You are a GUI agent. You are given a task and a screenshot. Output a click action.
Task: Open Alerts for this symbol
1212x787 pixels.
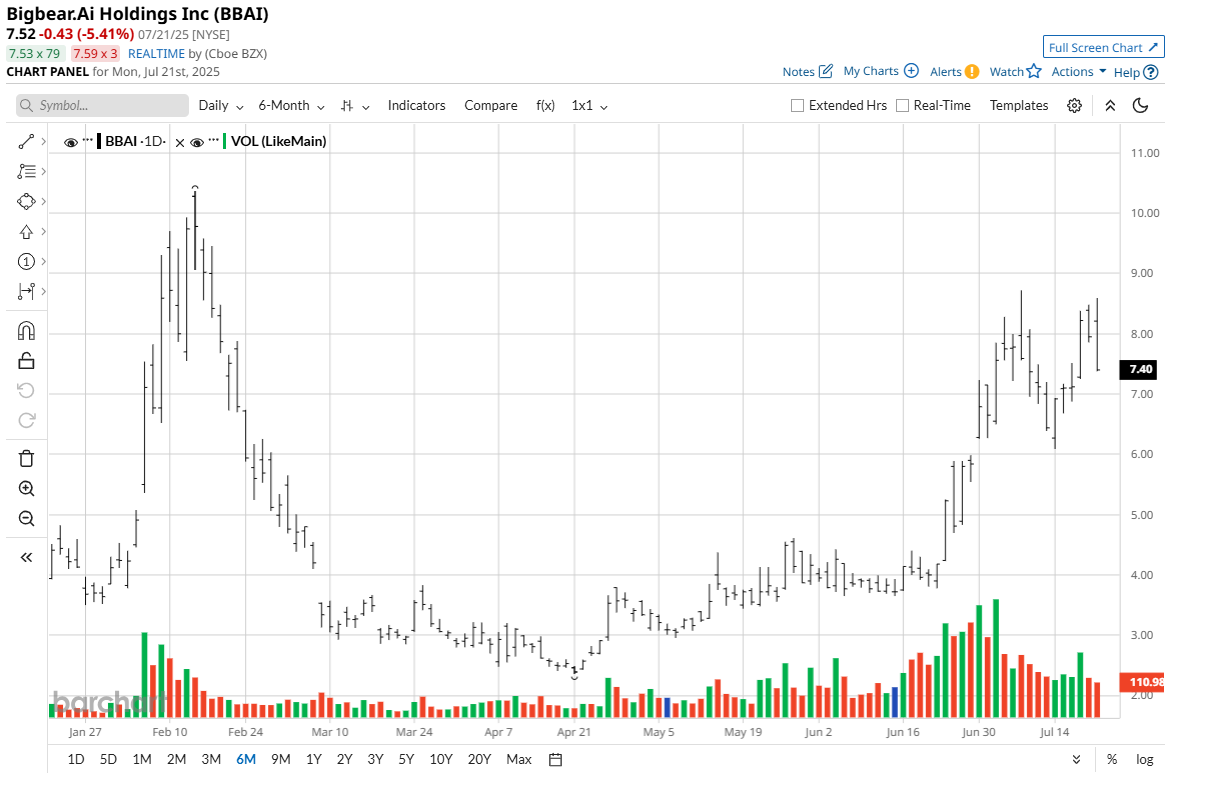[954, 72]
